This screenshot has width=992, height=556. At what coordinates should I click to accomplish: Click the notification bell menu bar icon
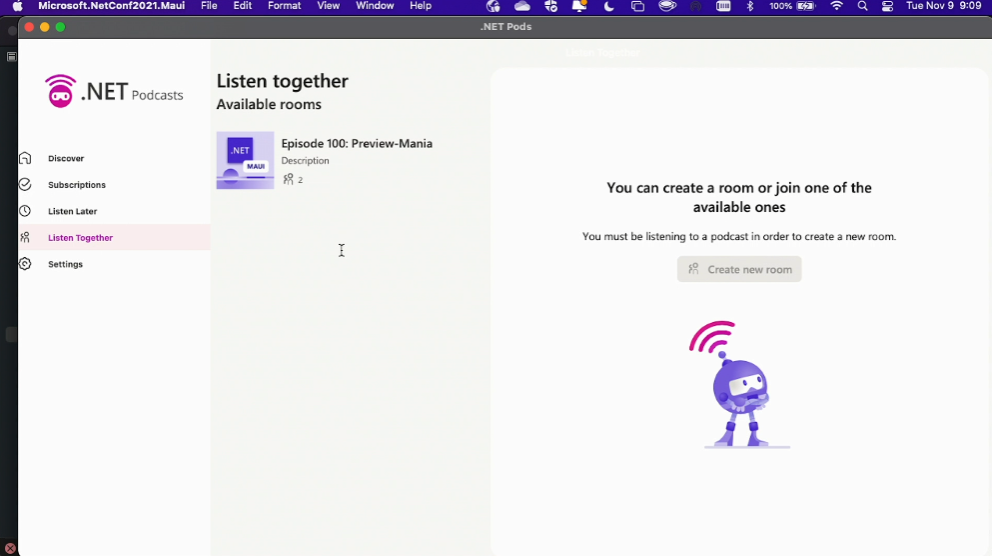579,6
